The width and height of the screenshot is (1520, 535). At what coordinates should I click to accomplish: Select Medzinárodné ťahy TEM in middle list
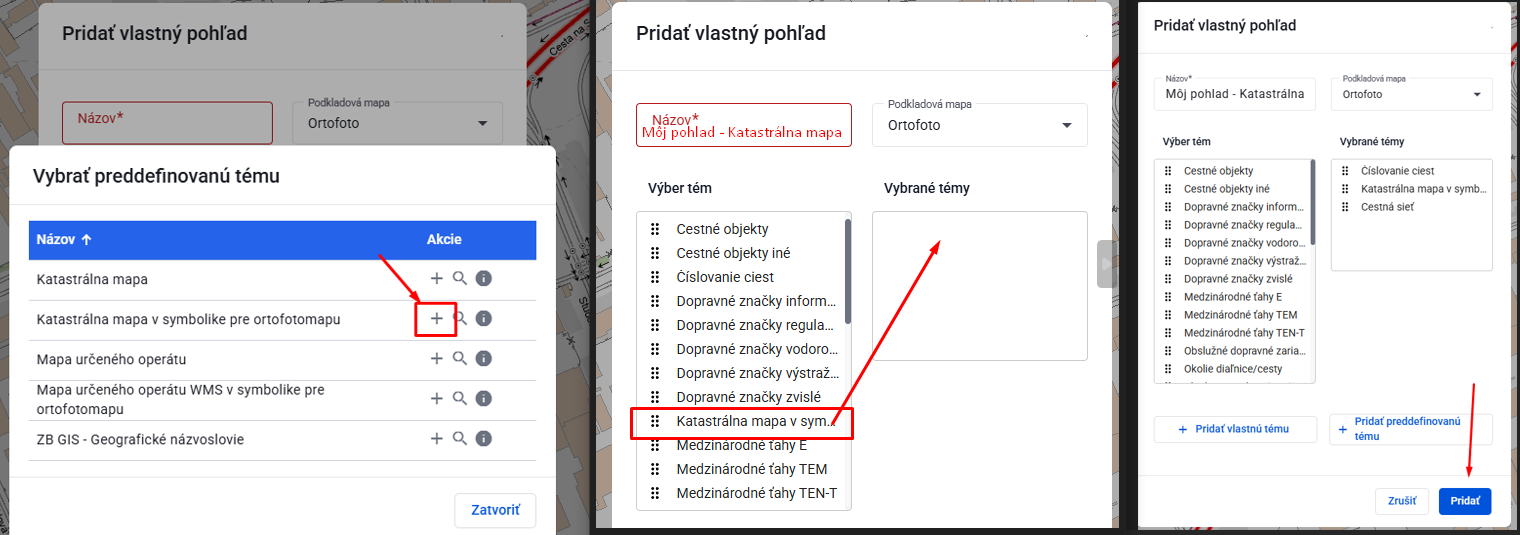click(751, 469)
